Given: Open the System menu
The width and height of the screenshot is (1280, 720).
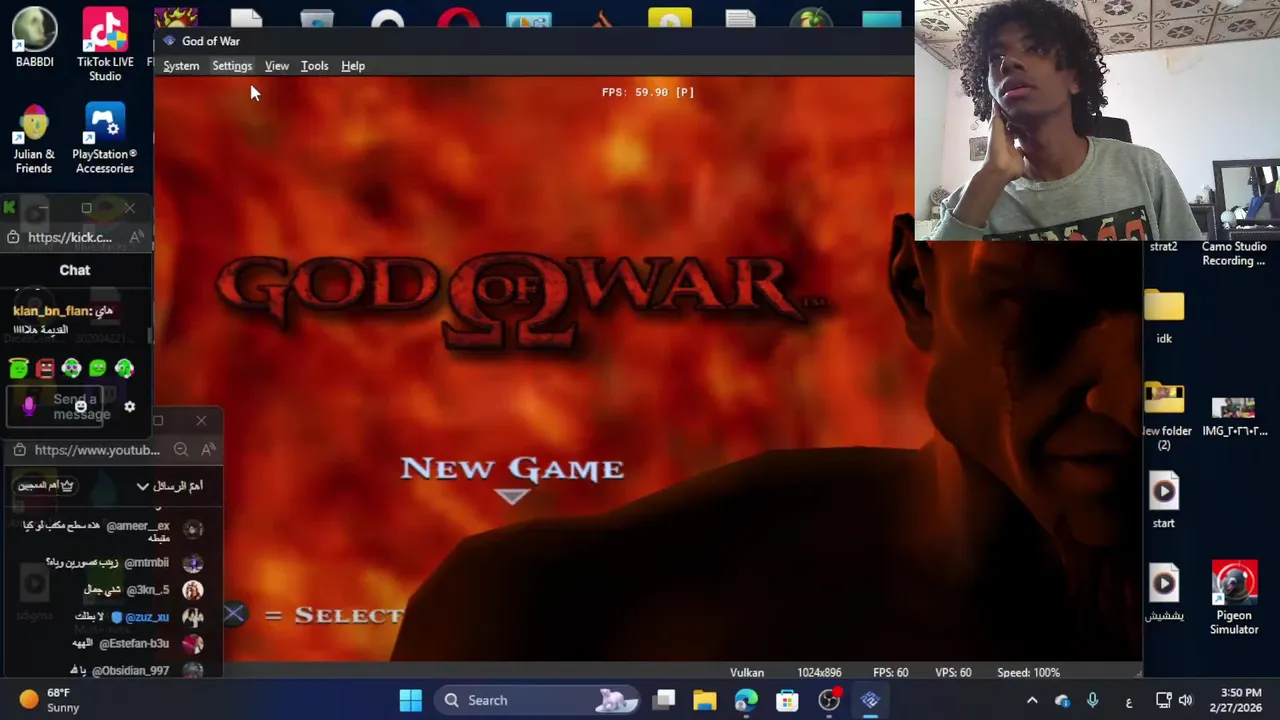Looking at the screenshot, I should (181, 66).
